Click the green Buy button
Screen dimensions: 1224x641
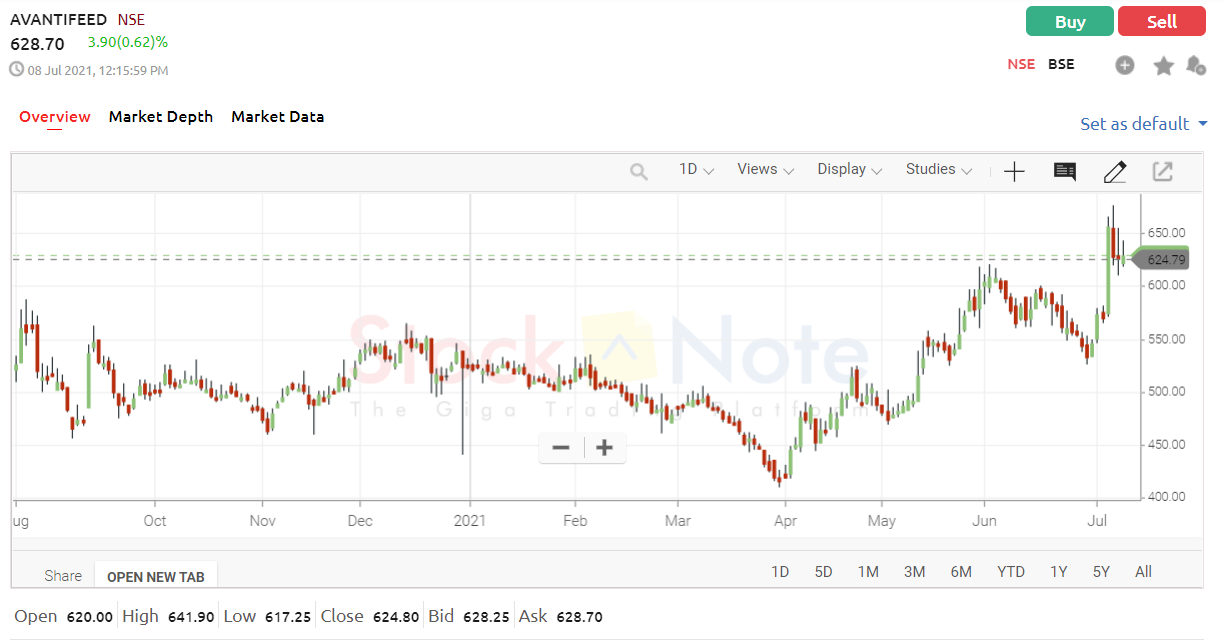coord(1070,22)
